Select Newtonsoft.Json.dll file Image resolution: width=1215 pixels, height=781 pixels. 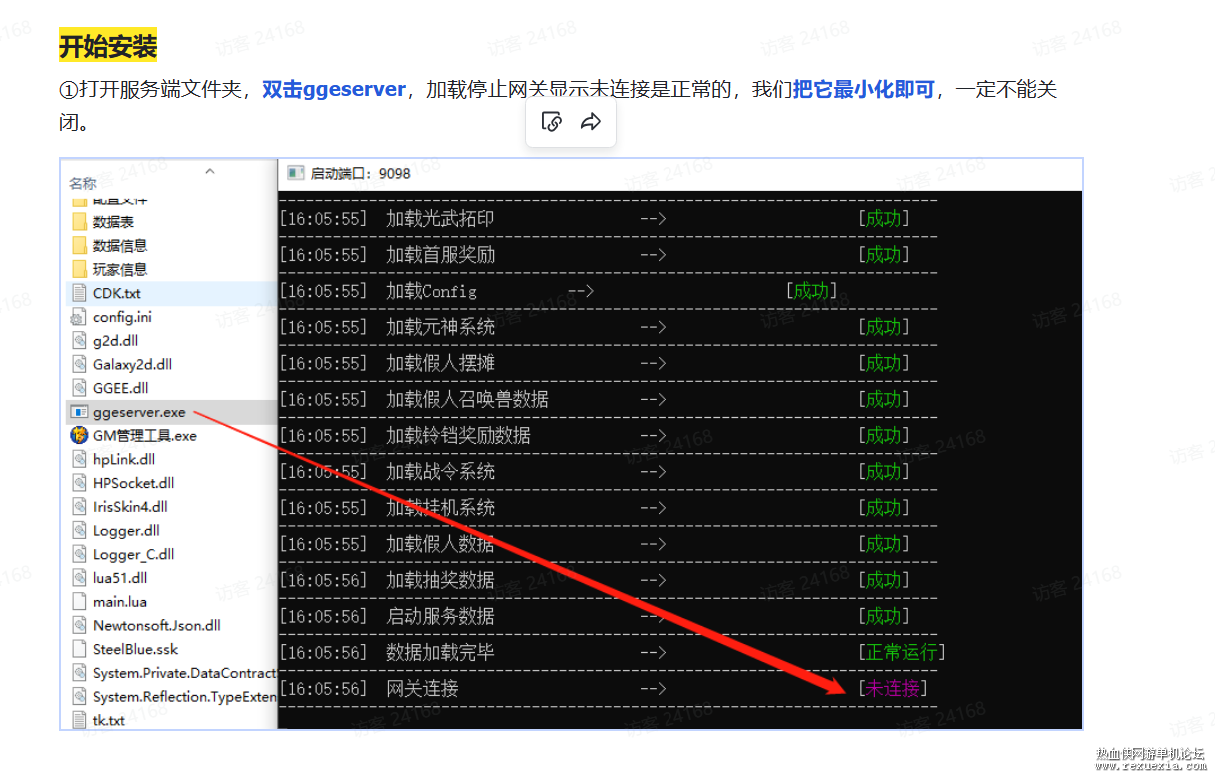[156, 625]
